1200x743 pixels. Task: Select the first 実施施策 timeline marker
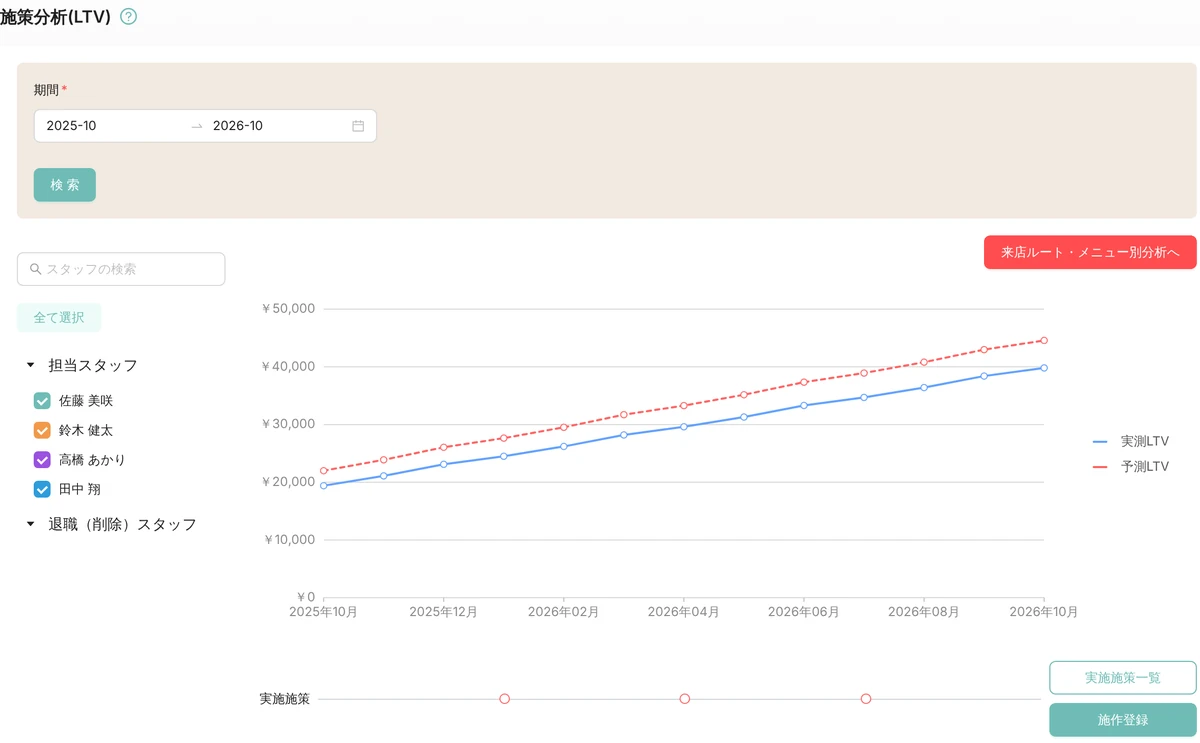[x=505, y=699]
